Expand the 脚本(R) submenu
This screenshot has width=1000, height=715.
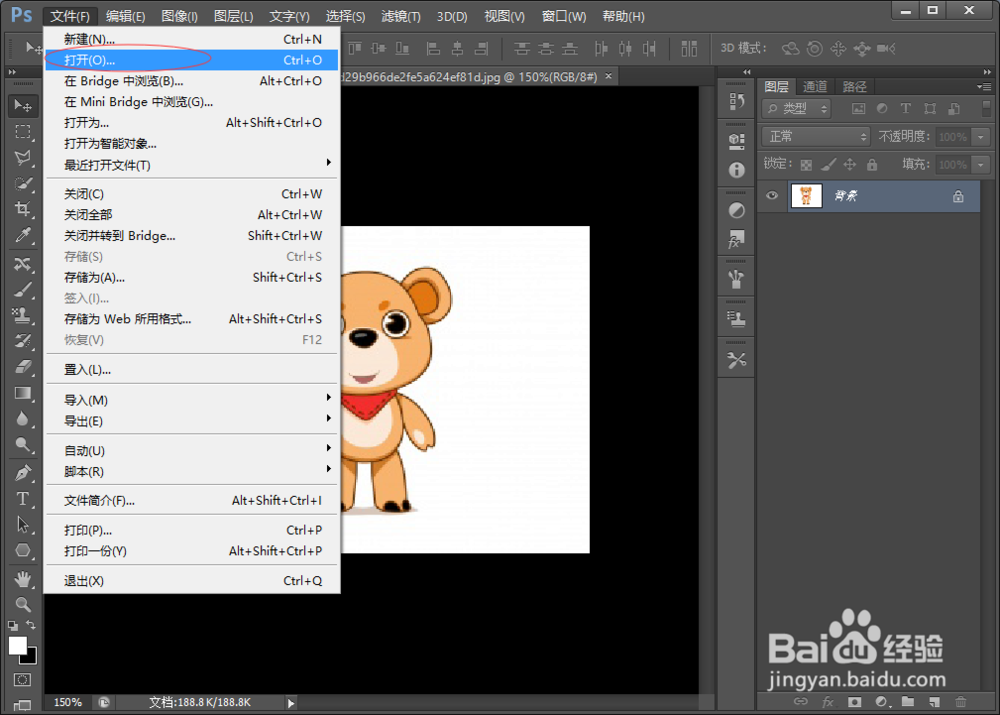click(191, 471)
